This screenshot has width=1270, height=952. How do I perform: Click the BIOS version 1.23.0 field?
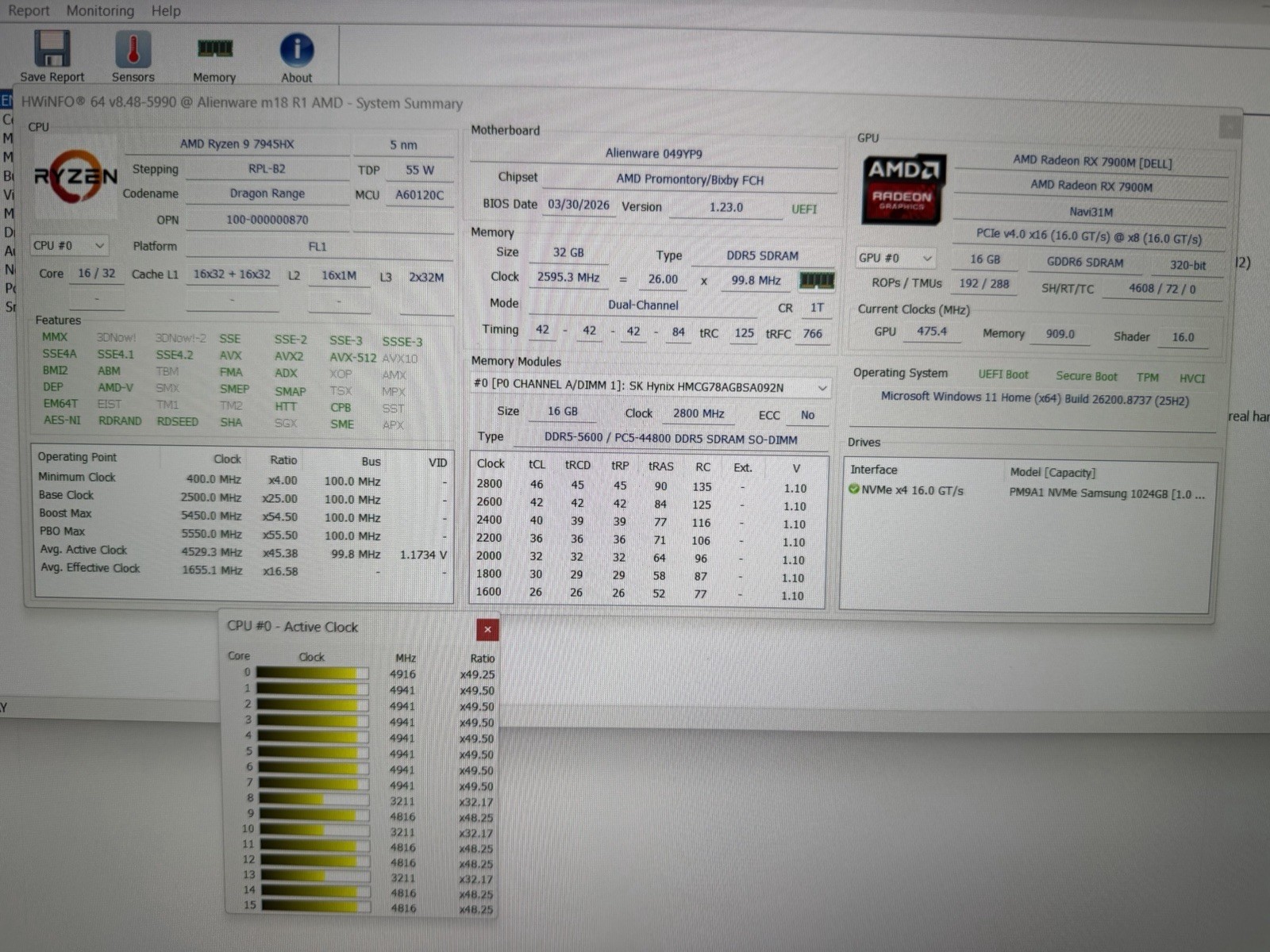[x=725, y=207]
